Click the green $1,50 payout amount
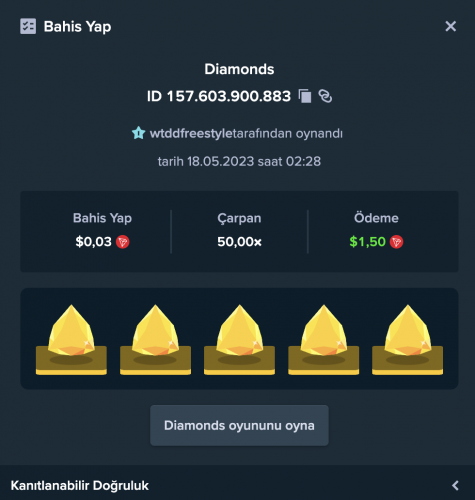The height and width of the screenshot is (500, 475). (367, 242)
